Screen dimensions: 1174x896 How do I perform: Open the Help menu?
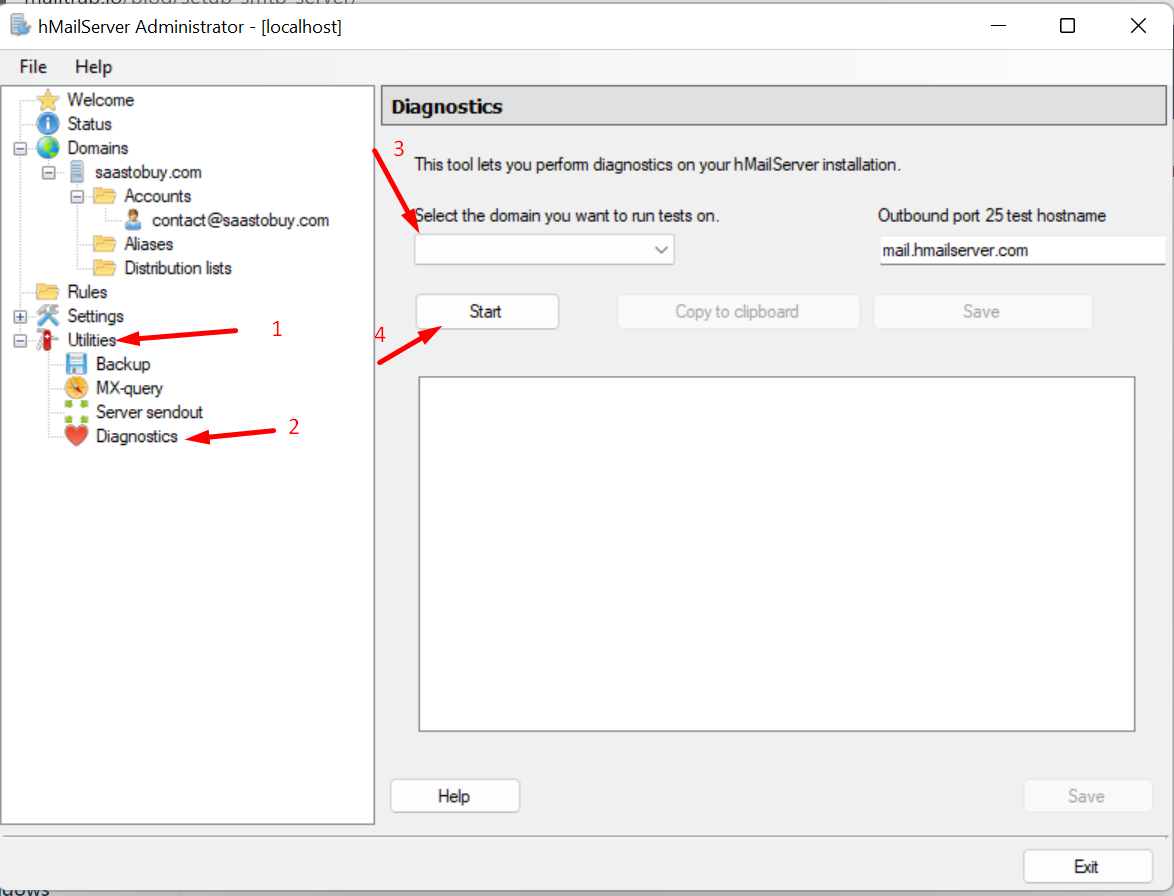click(93, 66)
